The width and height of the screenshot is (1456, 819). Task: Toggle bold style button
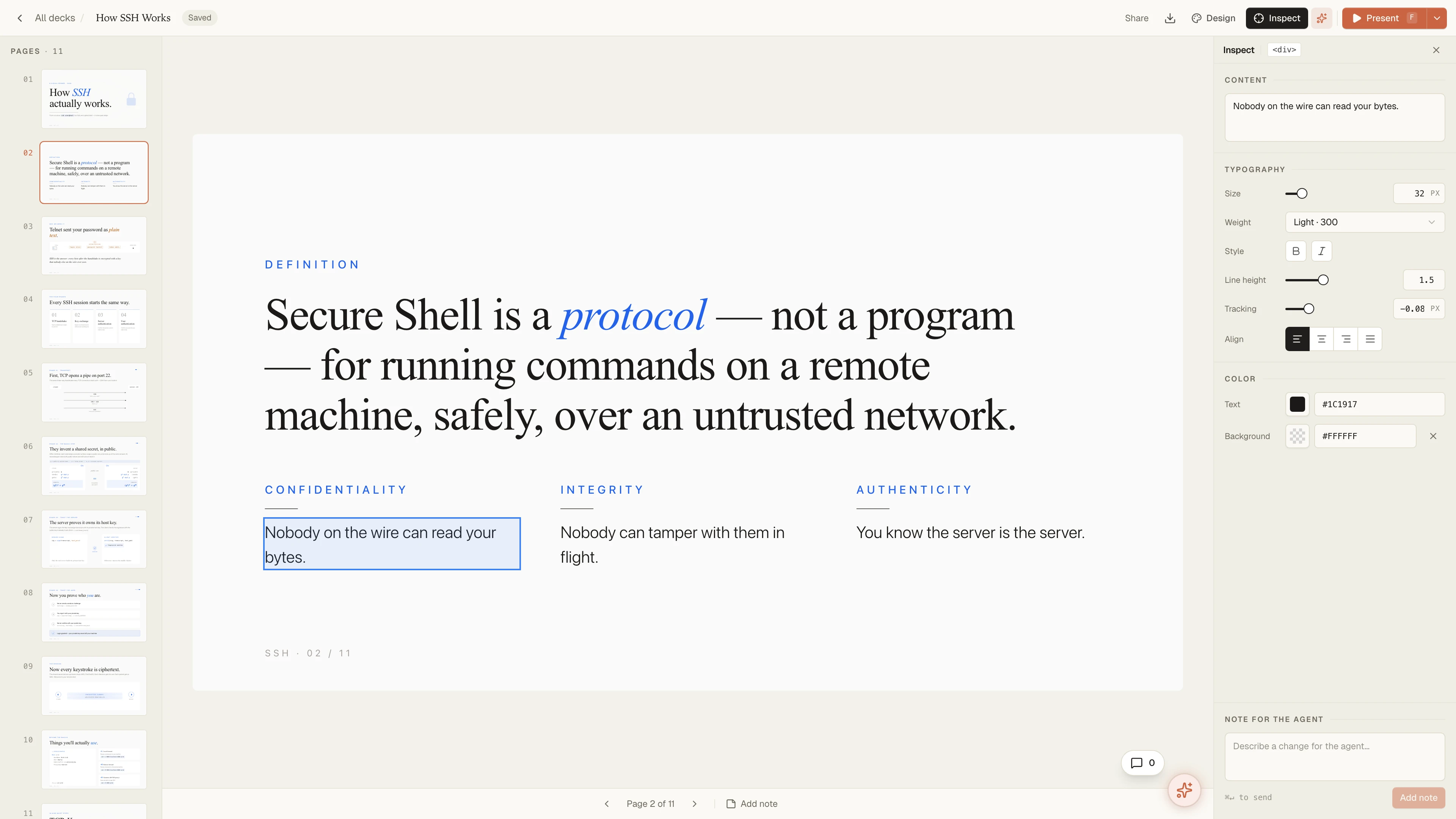point(1296,251)
